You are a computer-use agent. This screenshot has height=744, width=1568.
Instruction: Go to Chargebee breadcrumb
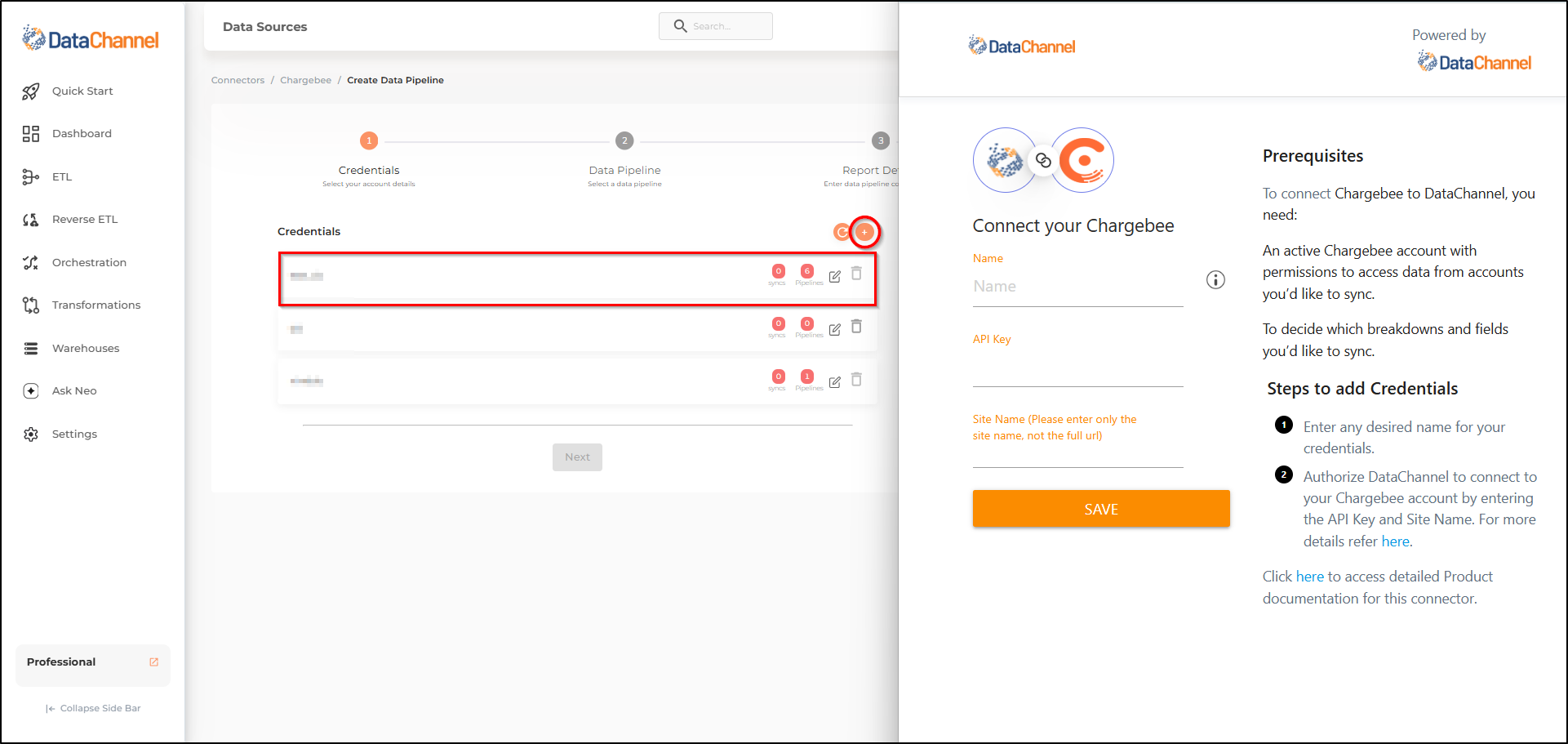[x=306, y=80]
